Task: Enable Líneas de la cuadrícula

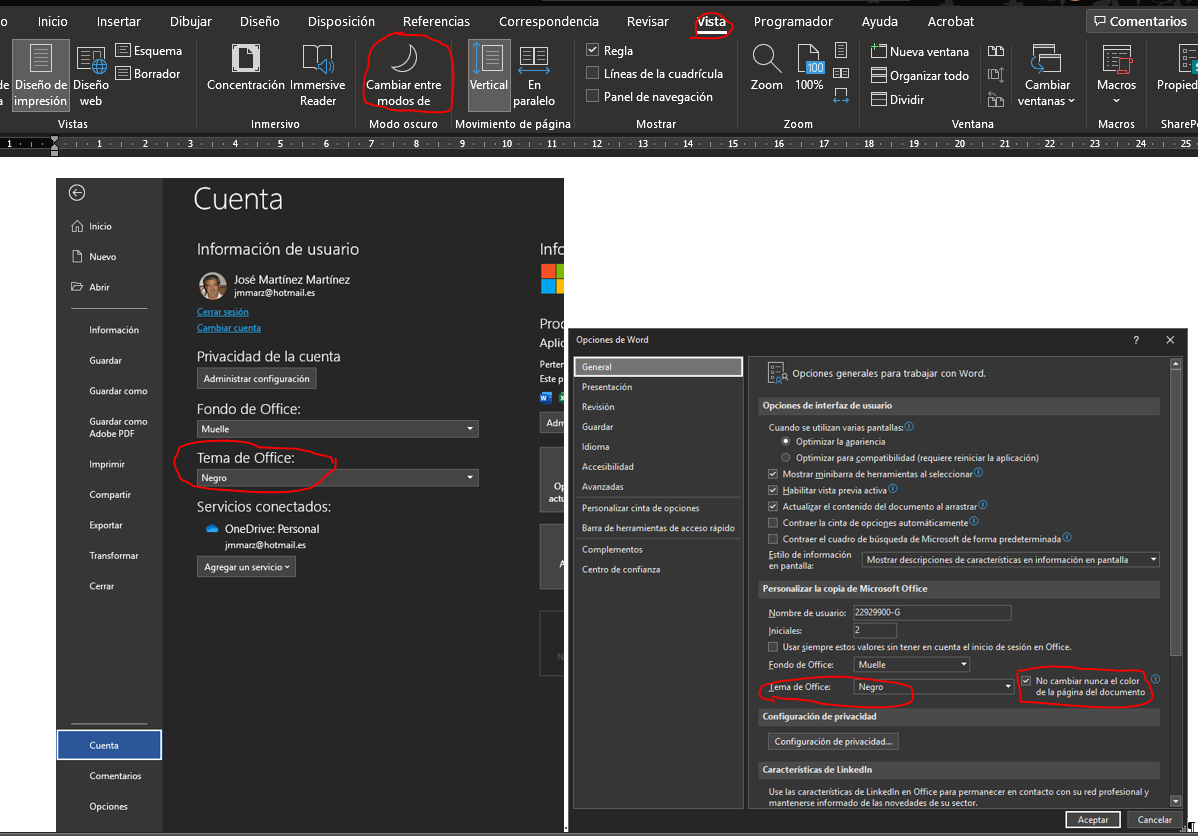Action: click(x=593, y=73)
